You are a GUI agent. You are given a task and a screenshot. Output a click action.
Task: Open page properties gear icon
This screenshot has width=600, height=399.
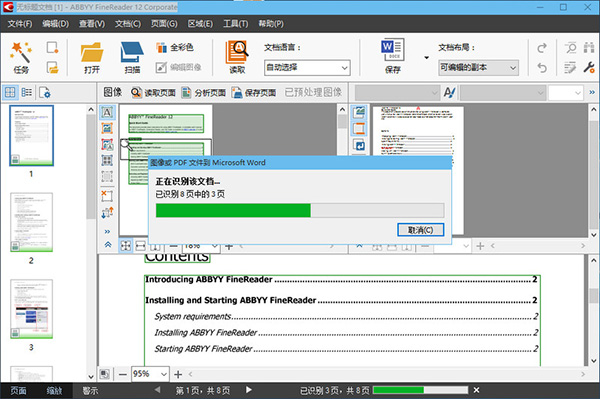tap(45, 92)
